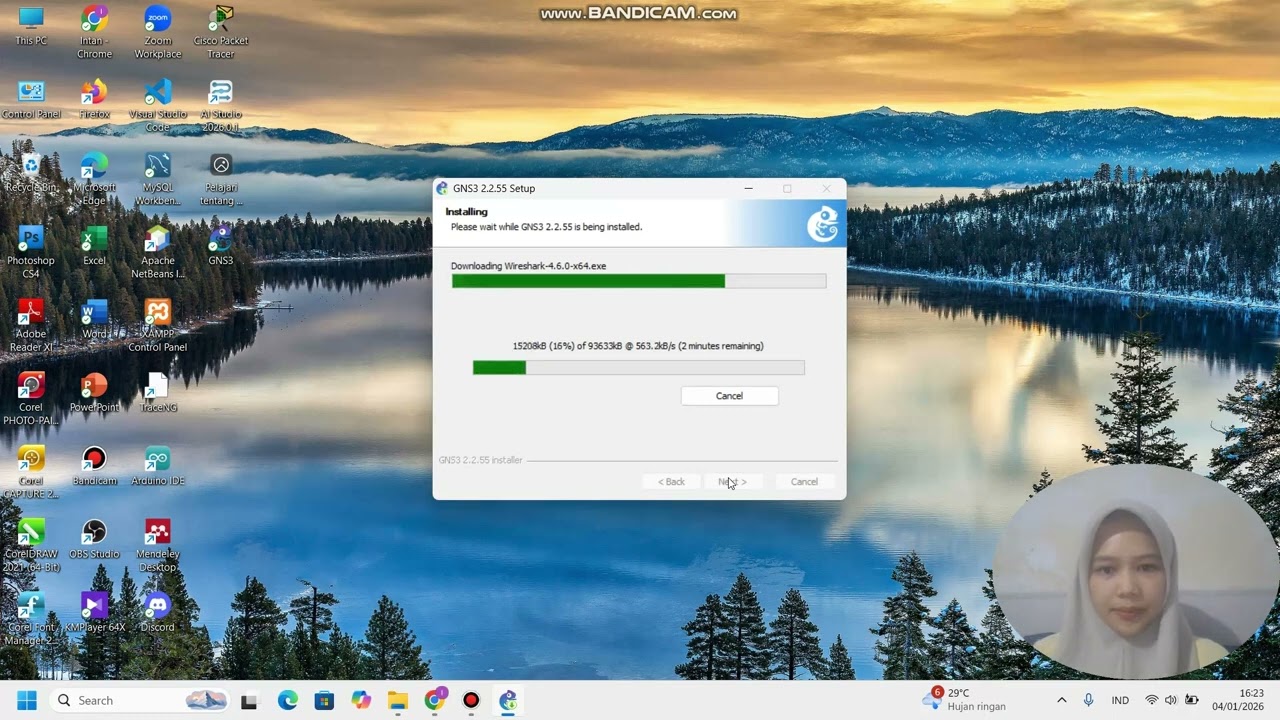Image resolution: width=1280 pixels, height=720 pixels.
Task: Click the Next button in installer
Action: tap(732, 482)
